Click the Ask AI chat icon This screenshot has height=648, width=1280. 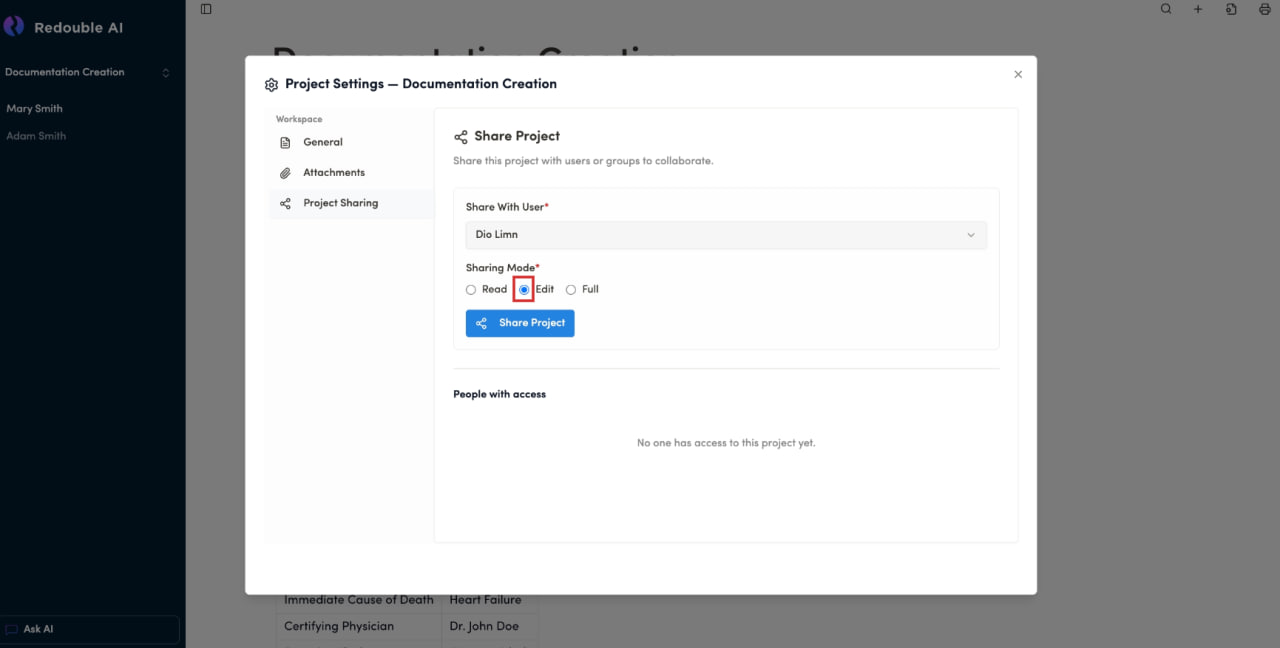[x=12, y=630]
